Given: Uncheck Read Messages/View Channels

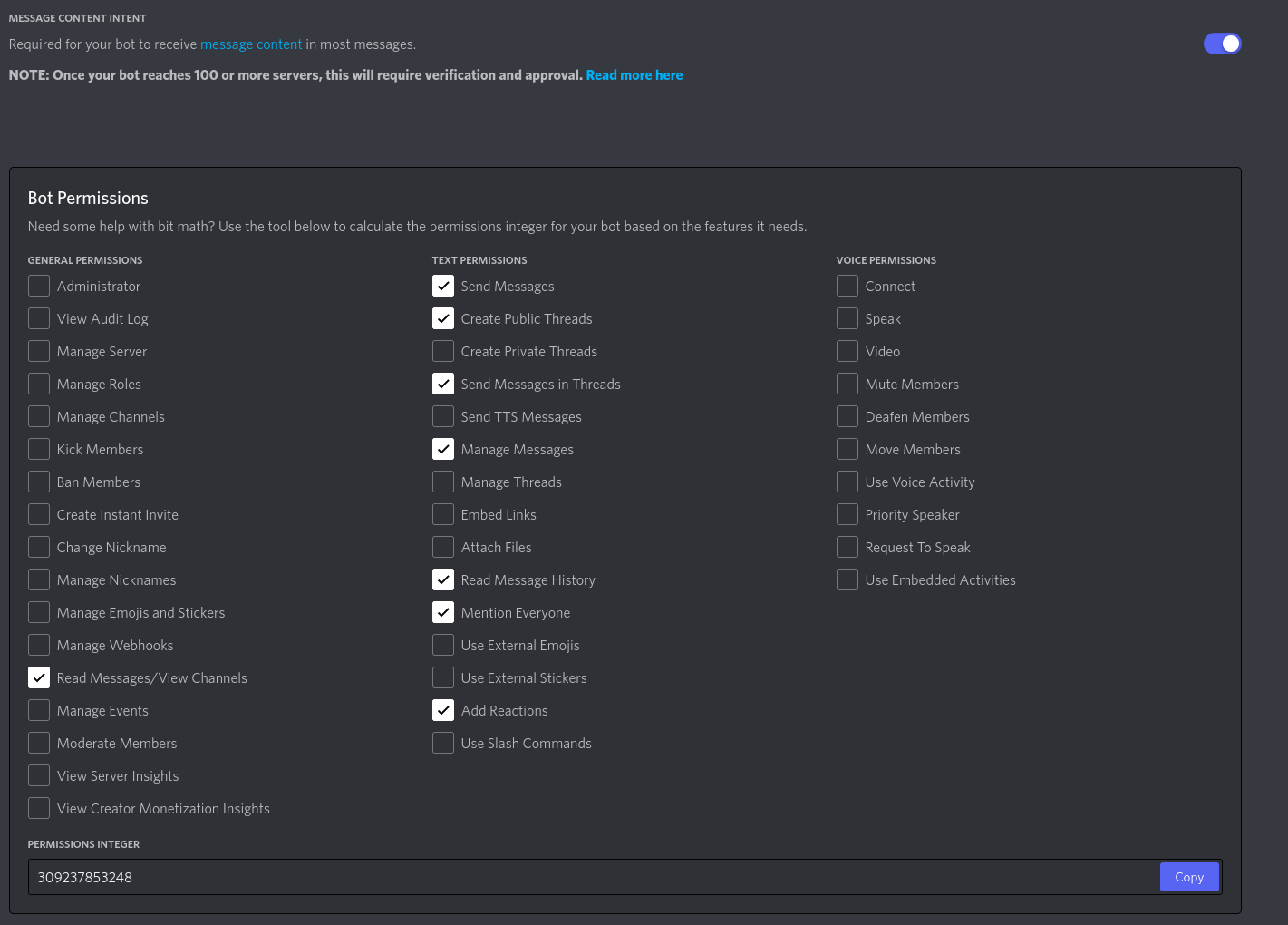Looking at the screenshot, I should click(39, 677).
